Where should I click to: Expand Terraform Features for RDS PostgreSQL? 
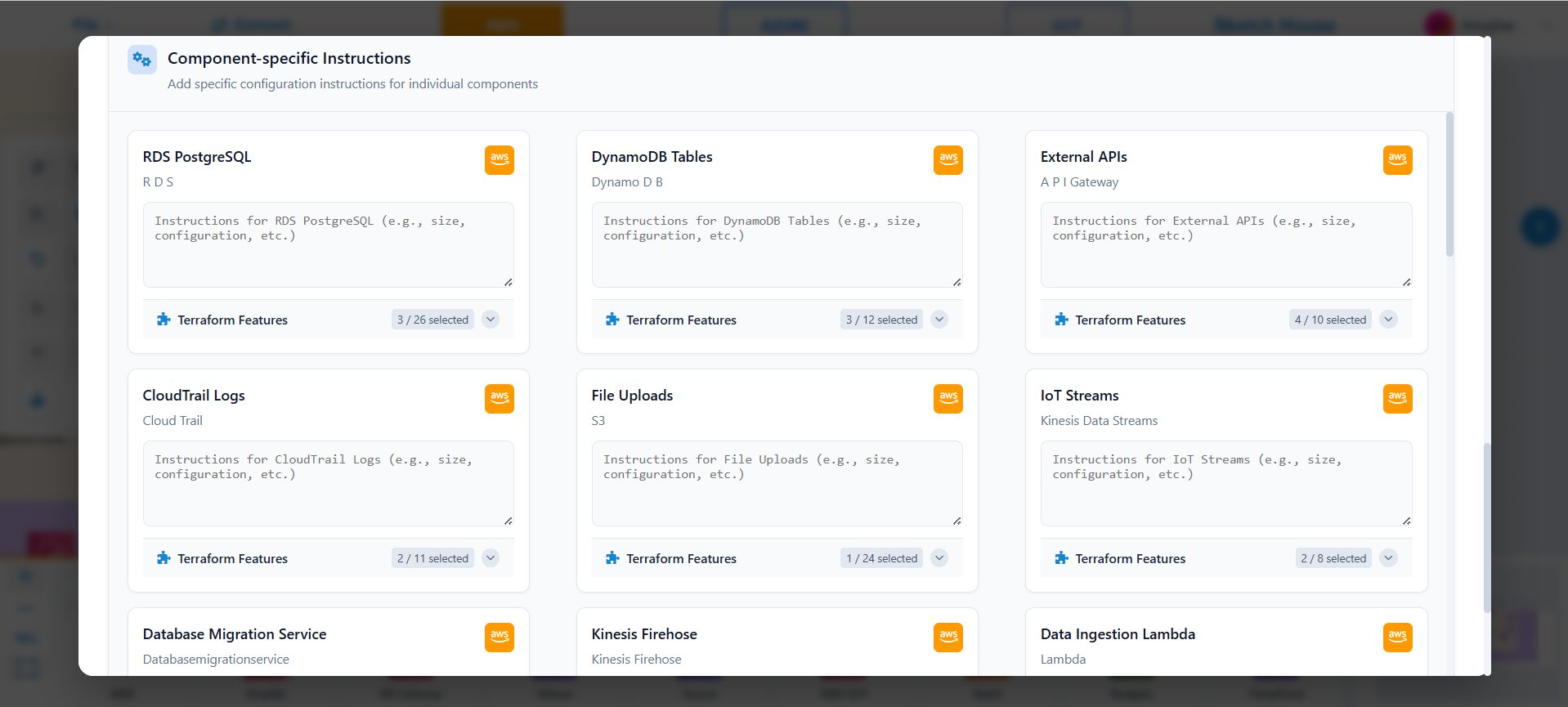pyautogui.click(x=491, y=320)
